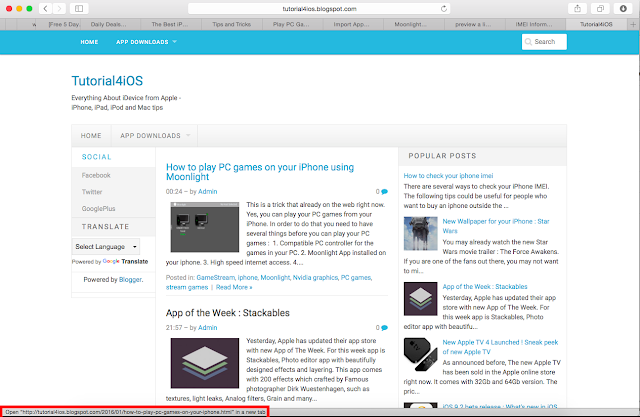Click the comment bubble icon on Moonlight post
640x417 pixels.
point(384,191)
